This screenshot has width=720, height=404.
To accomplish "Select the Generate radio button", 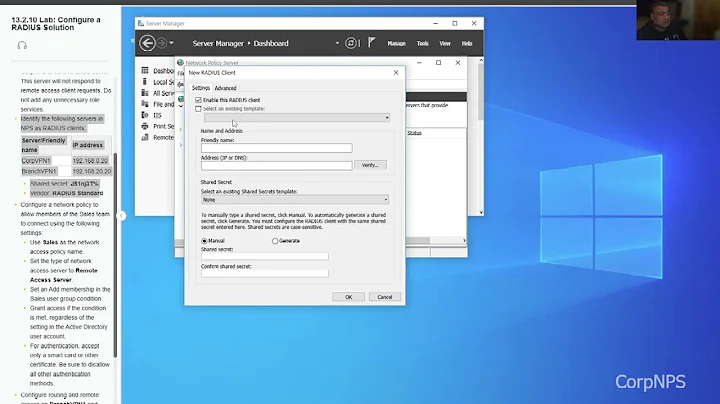I will tap(275, 241).
